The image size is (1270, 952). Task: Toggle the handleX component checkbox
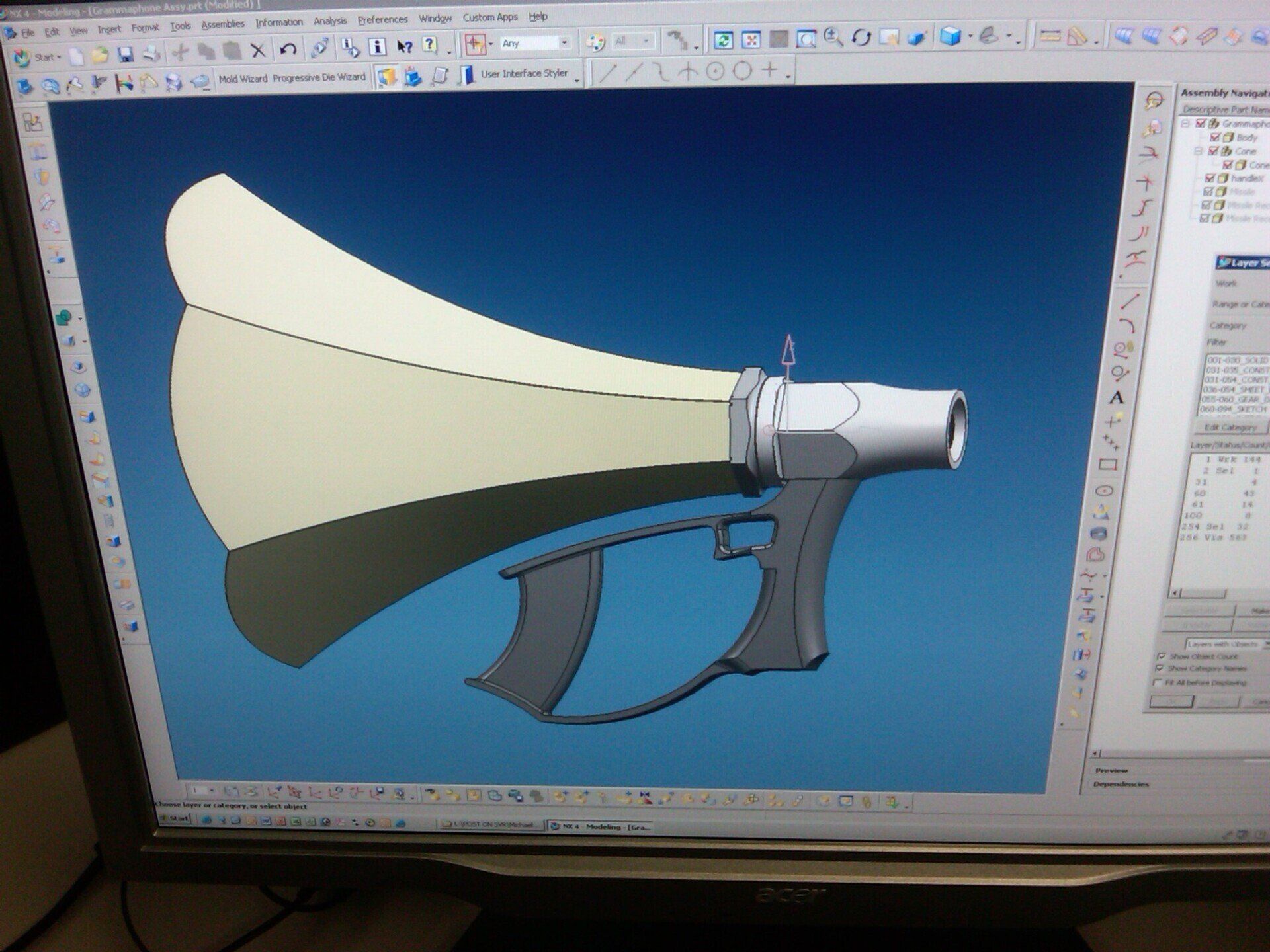pyautogui.click(x=1210, y=178)
